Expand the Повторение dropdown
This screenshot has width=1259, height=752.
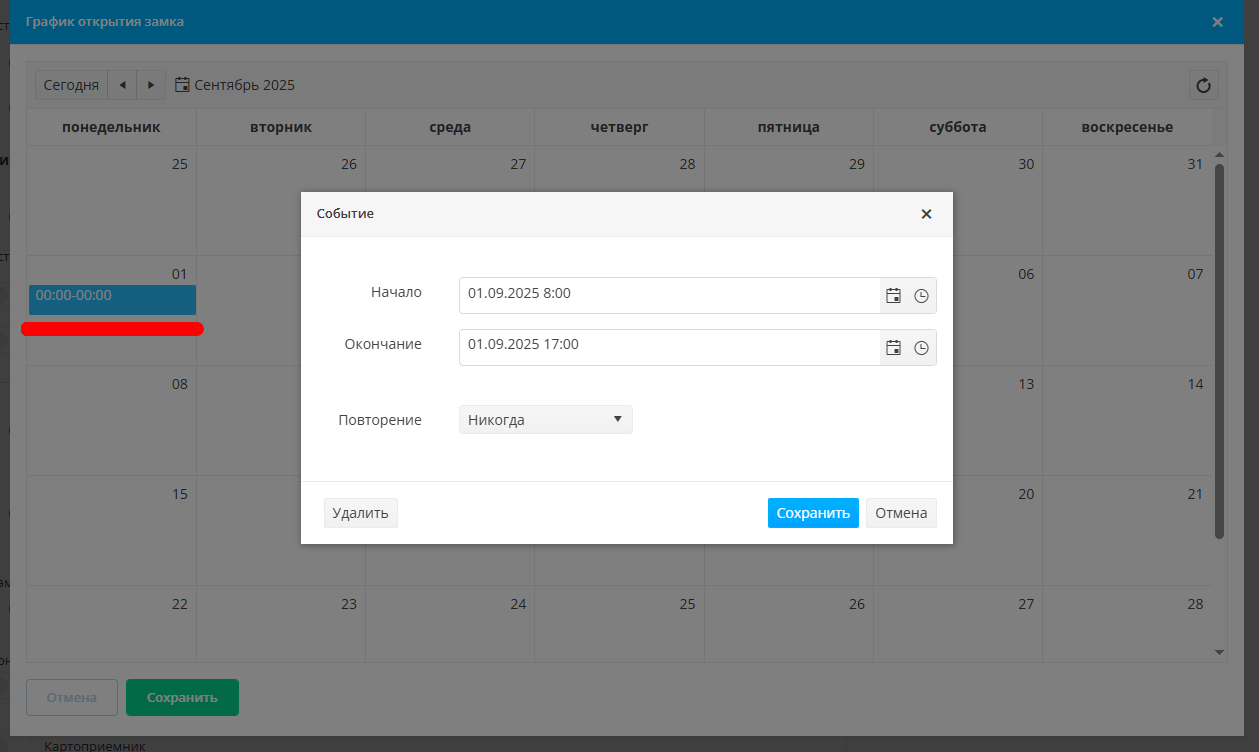click(545, 420)
